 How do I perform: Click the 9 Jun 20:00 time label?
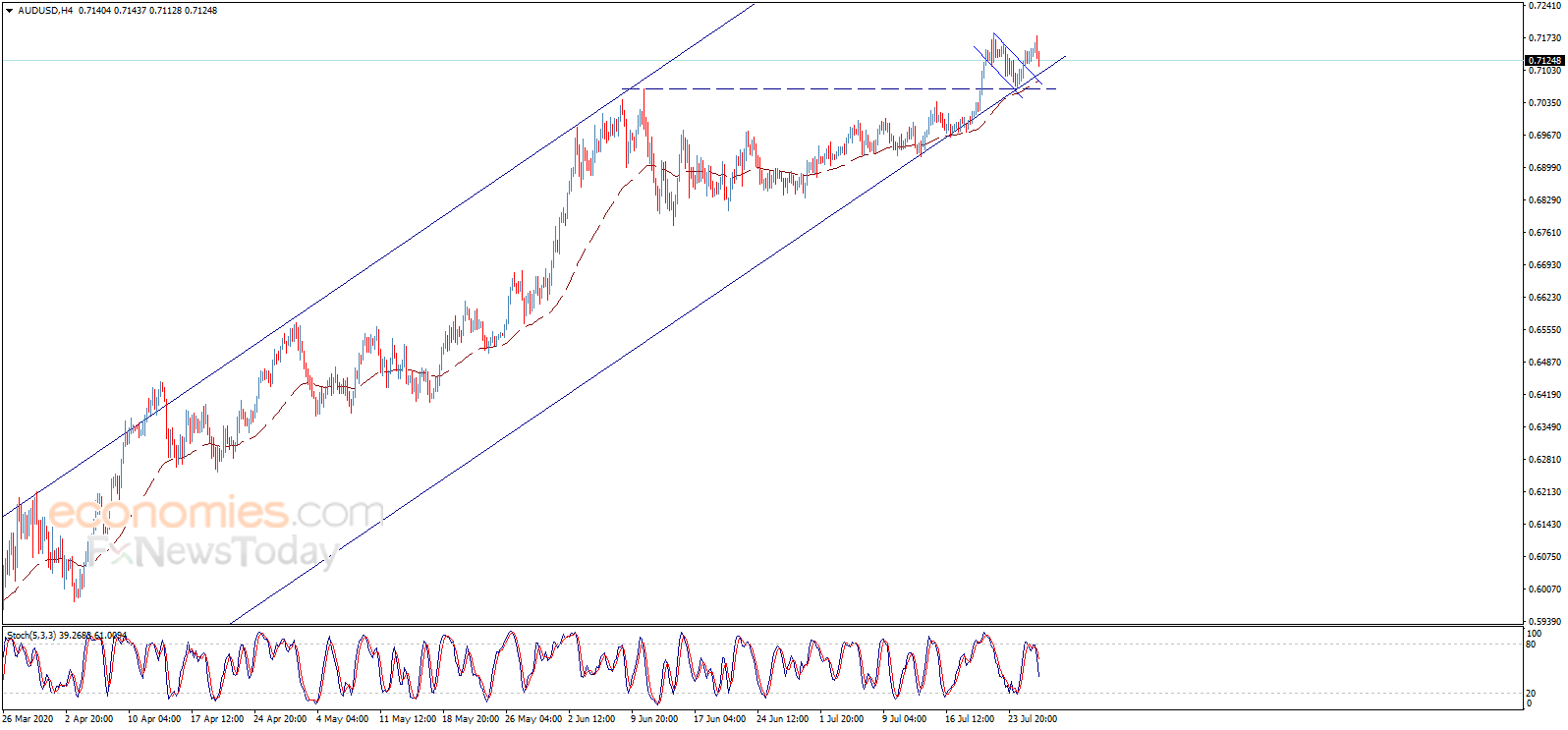point(654,719)
